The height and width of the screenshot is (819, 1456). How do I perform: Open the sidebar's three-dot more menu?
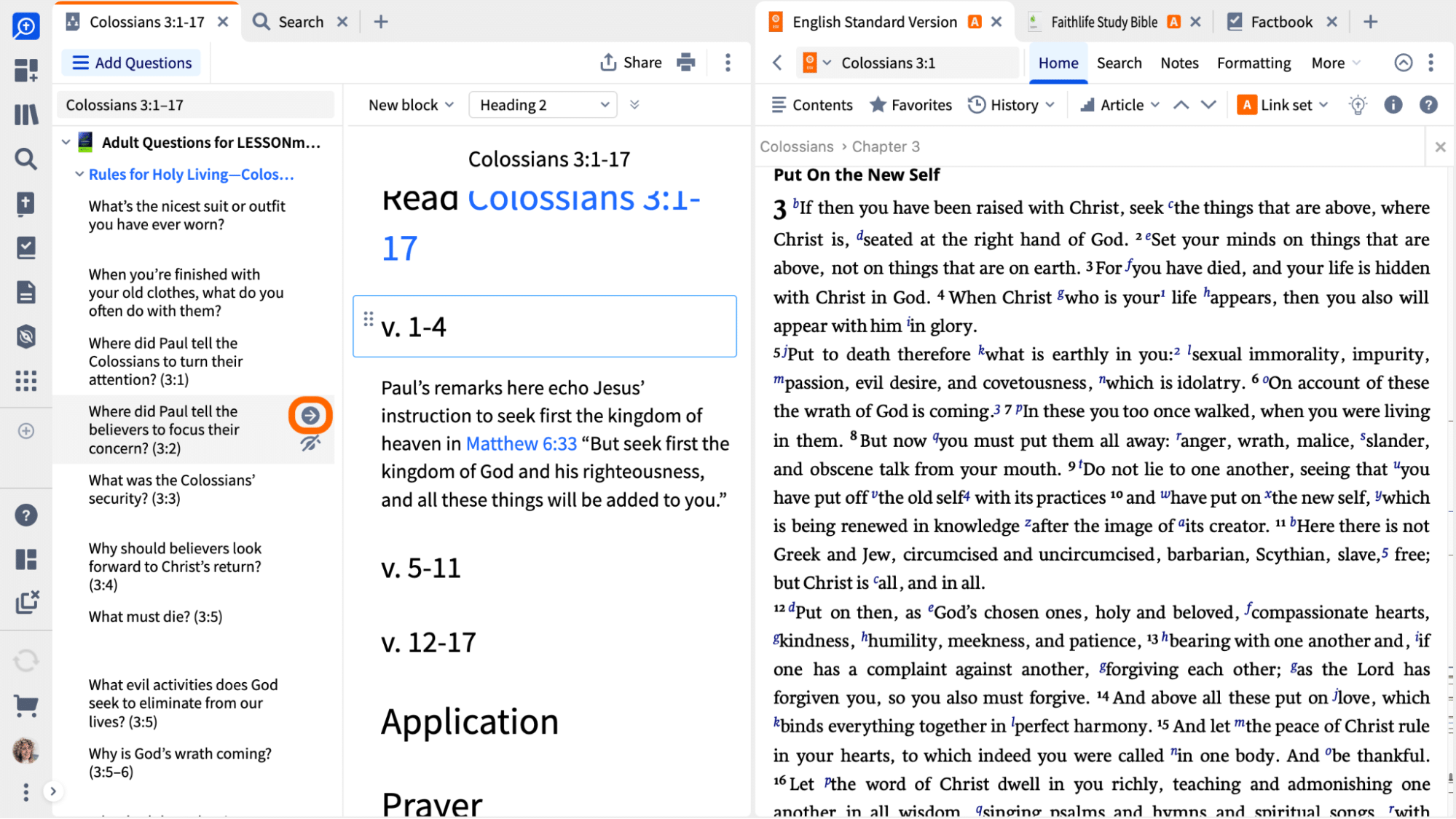[25, 792]
